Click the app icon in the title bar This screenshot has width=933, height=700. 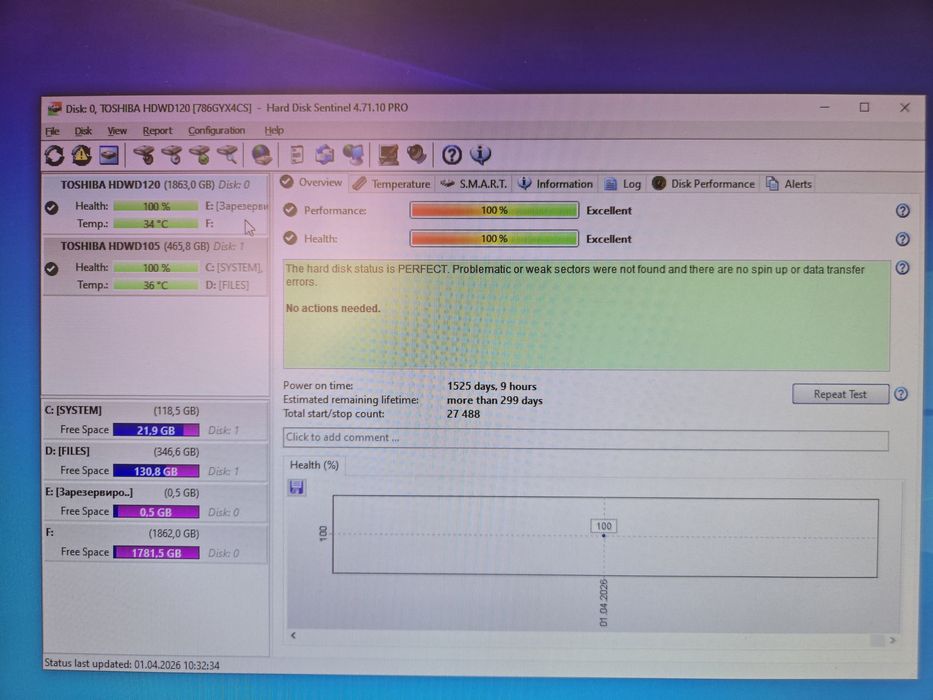54,108
